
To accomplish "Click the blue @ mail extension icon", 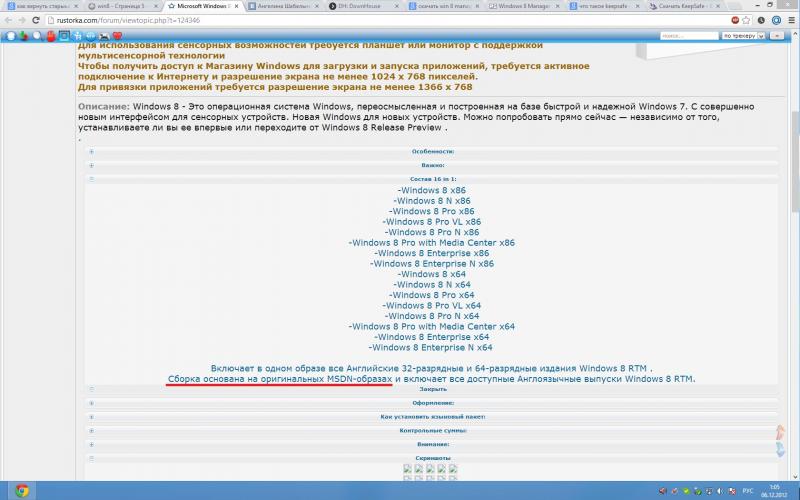I will coord(776,20).
